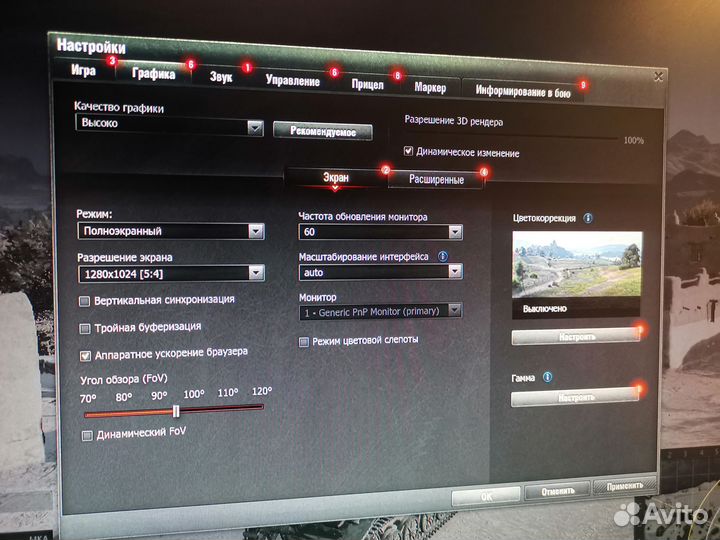Go to the Управление tab
720x540 pixels.
(x=292, y=81)
